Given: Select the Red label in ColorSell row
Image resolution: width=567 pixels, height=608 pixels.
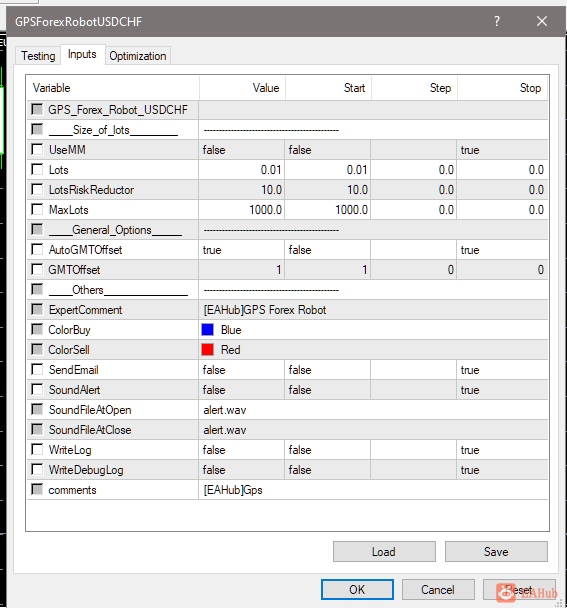Looking at the screenshot, I should click(x=231, y=350).
